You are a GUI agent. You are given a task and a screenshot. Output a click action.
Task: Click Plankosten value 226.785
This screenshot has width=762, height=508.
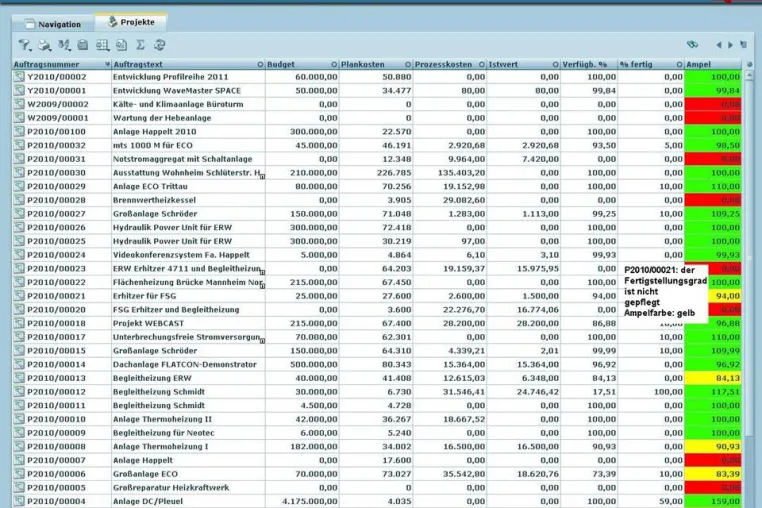pos(394,173)
